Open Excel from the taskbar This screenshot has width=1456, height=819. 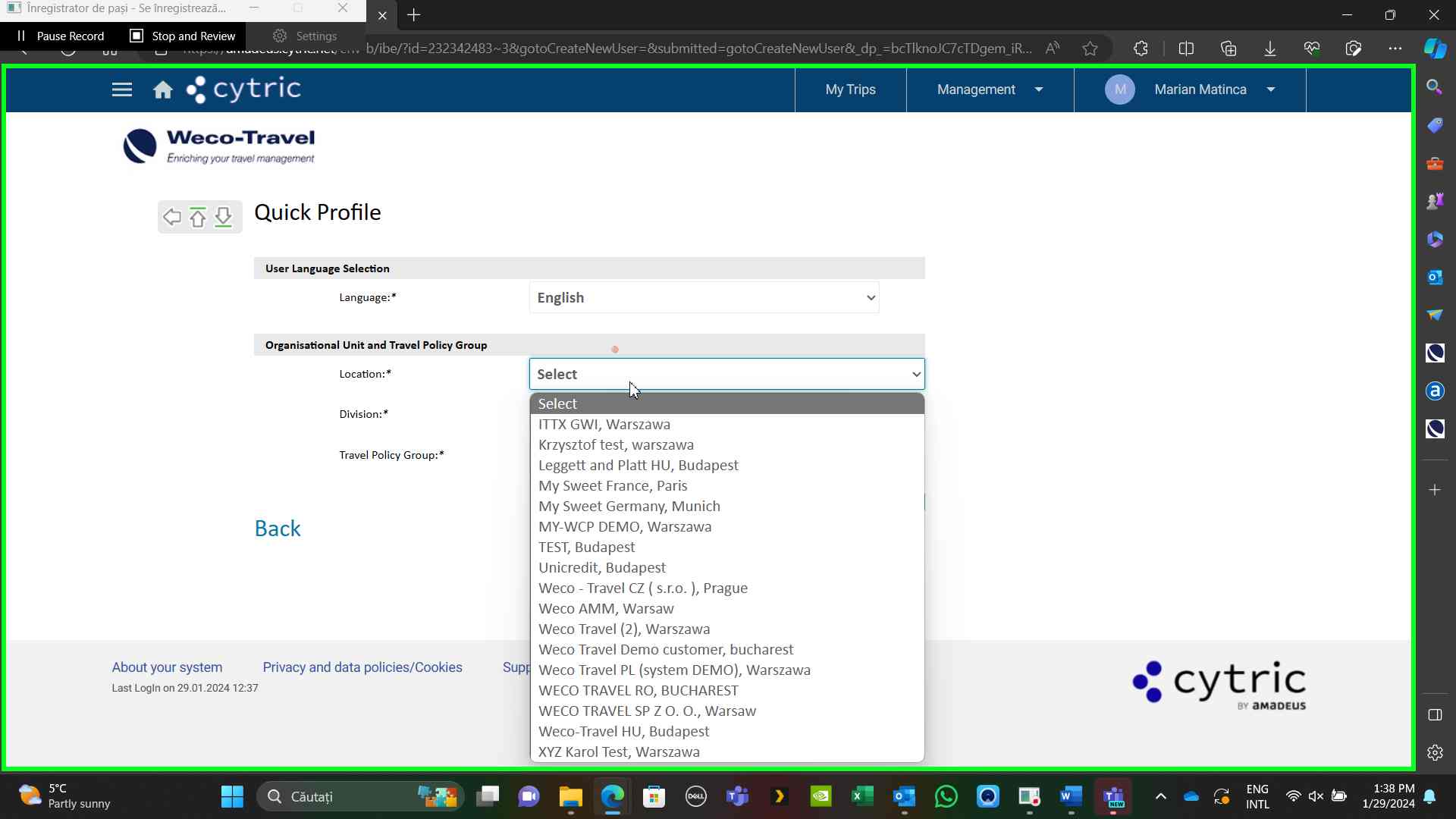862,797
